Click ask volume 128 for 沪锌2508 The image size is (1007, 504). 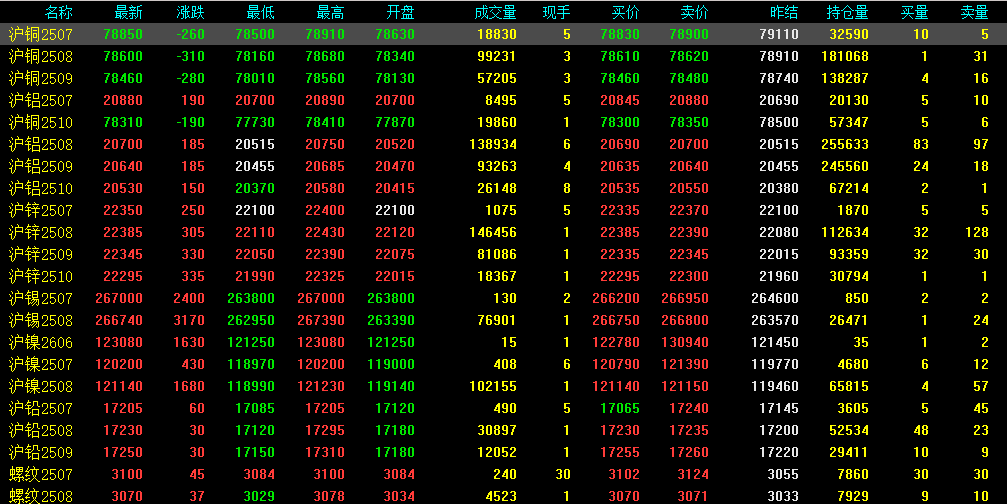click(x=977, y=232)
